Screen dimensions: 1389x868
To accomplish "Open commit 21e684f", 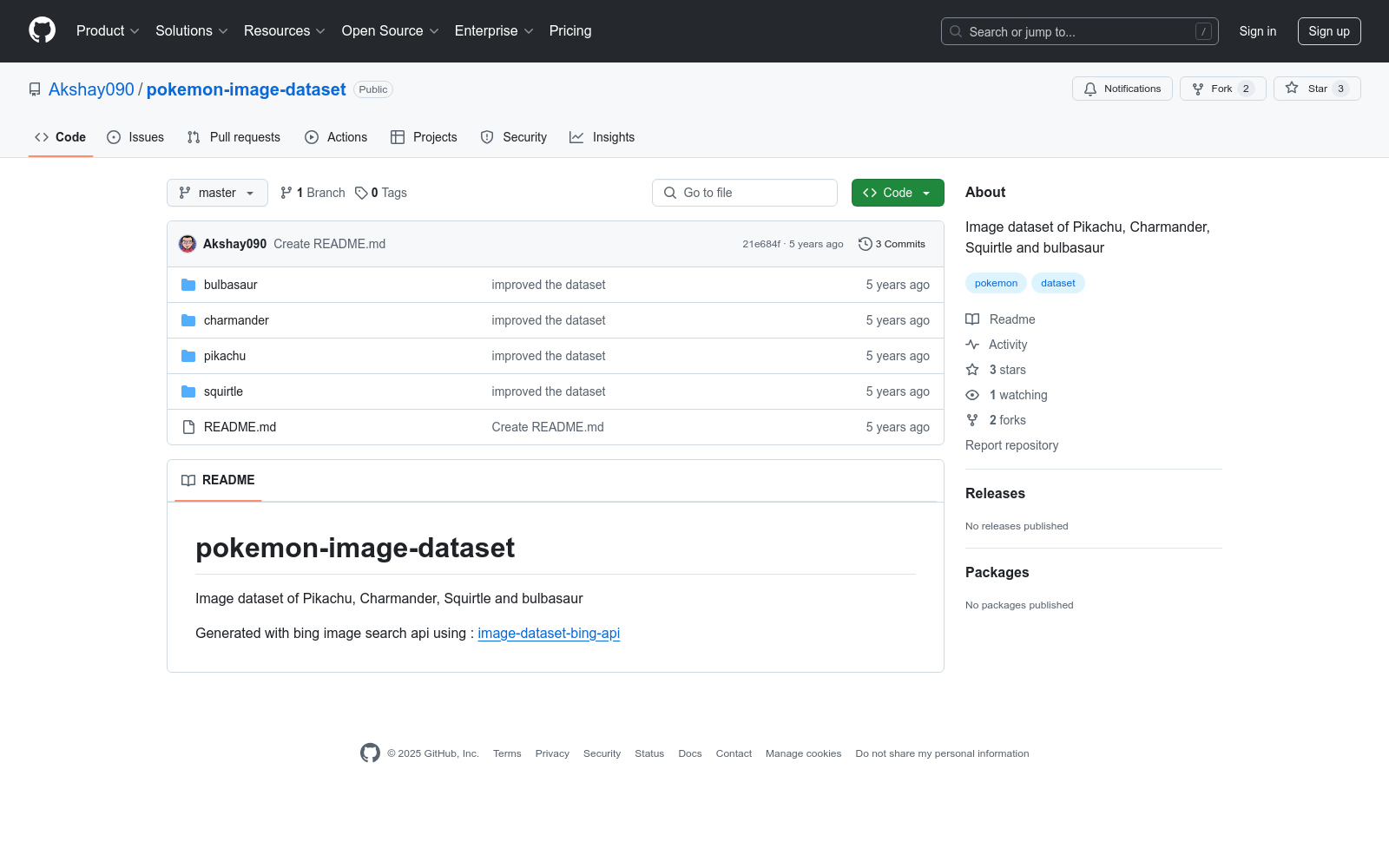I will pos(761,244).
